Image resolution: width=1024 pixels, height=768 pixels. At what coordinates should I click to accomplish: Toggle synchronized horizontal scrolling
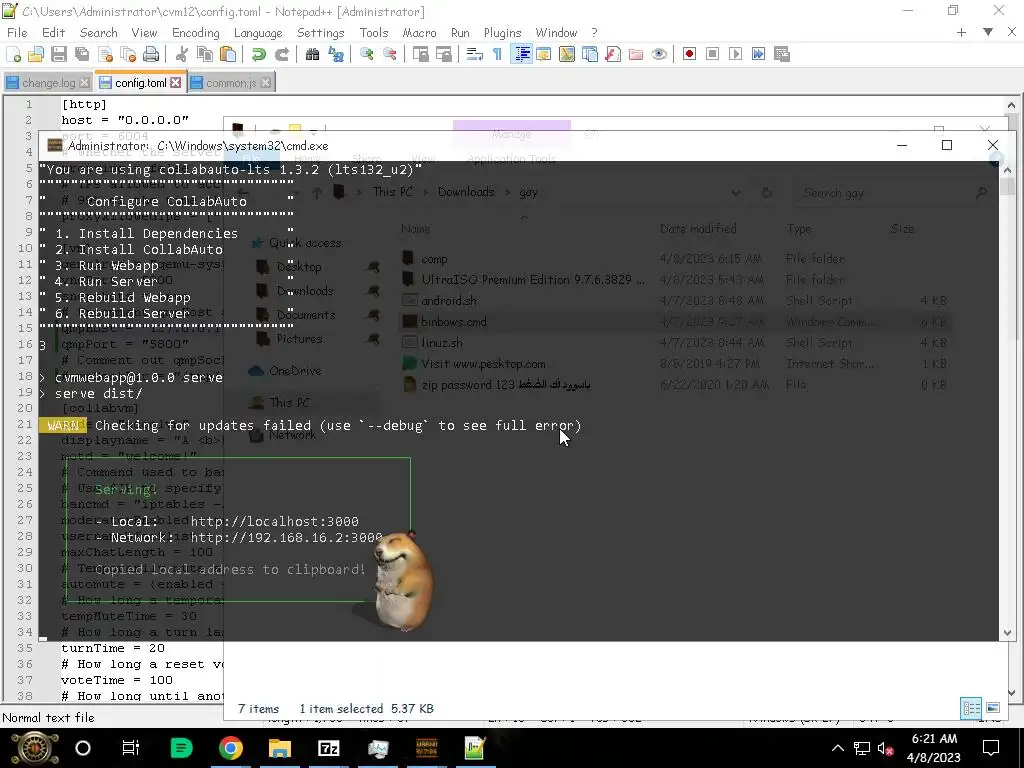pos(443,54)
